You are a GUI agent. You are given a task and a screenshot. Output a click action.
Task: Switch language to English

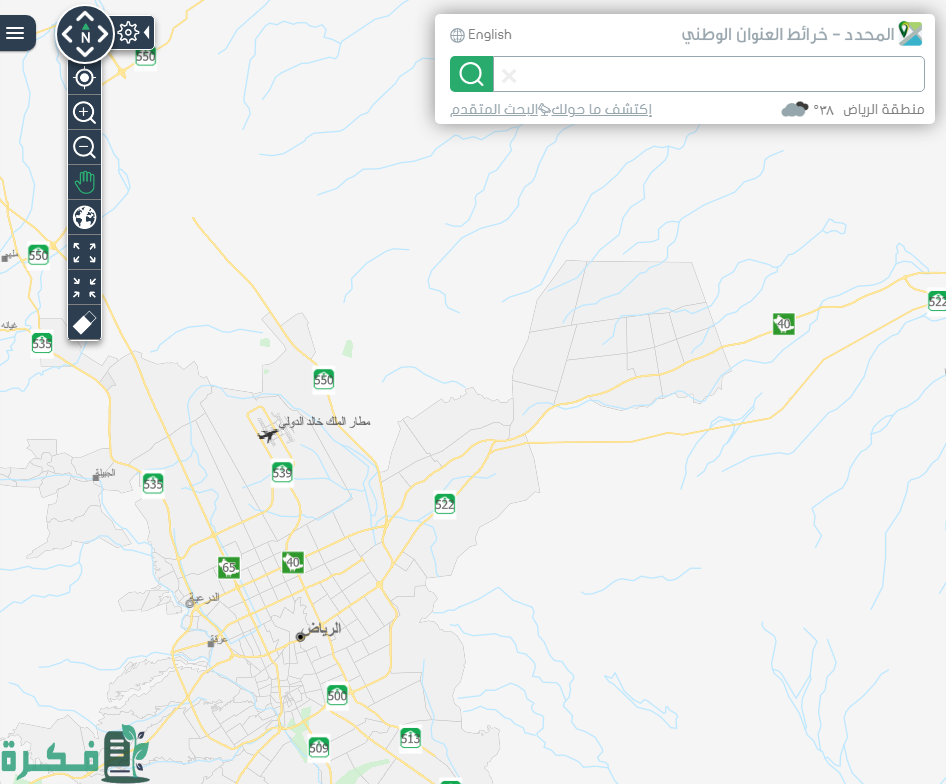tap(481, 35)
